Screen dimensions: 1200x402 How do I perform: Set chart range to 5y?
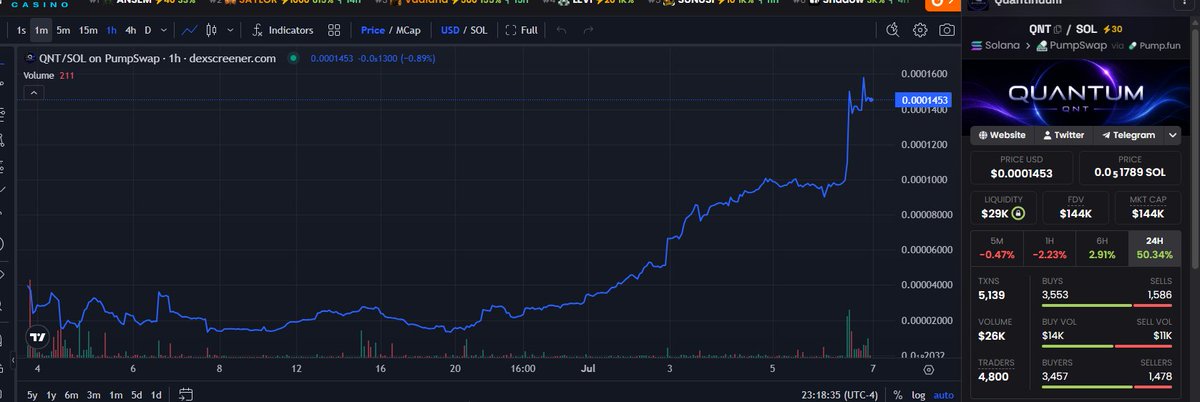pyautogui.click(x=32, y=394)
